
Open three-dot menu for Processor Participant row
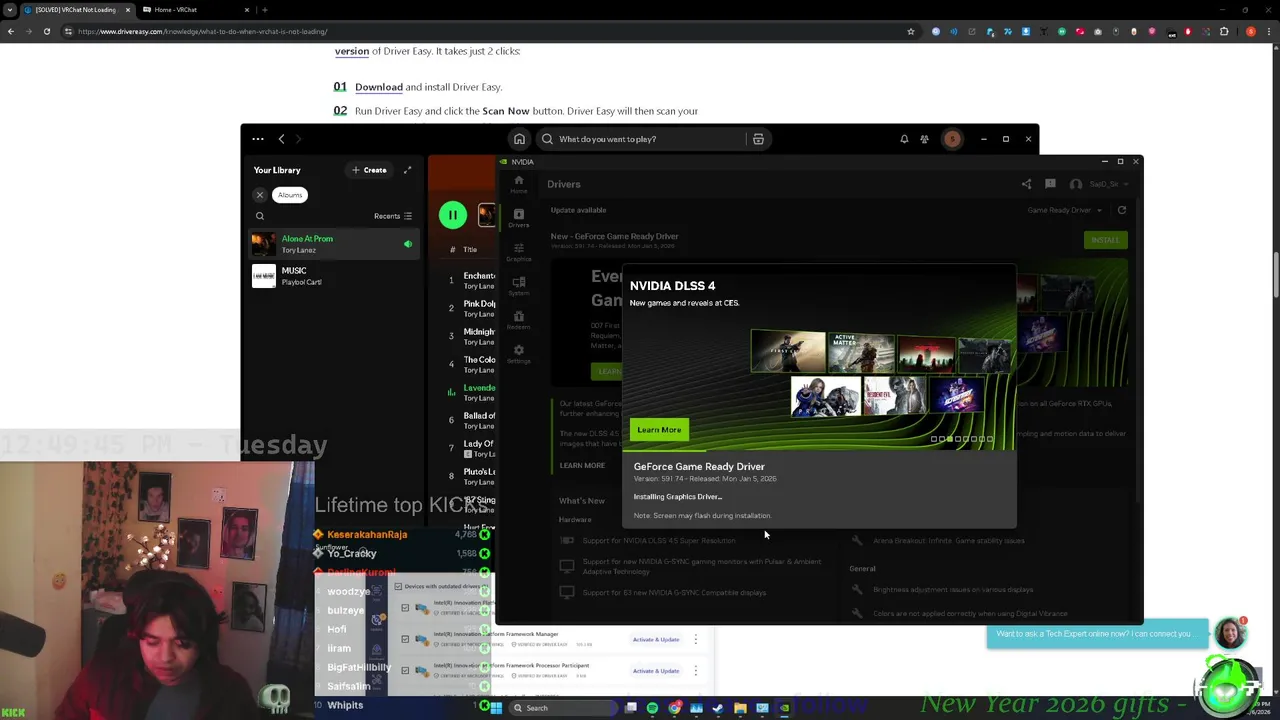point(696,671)
